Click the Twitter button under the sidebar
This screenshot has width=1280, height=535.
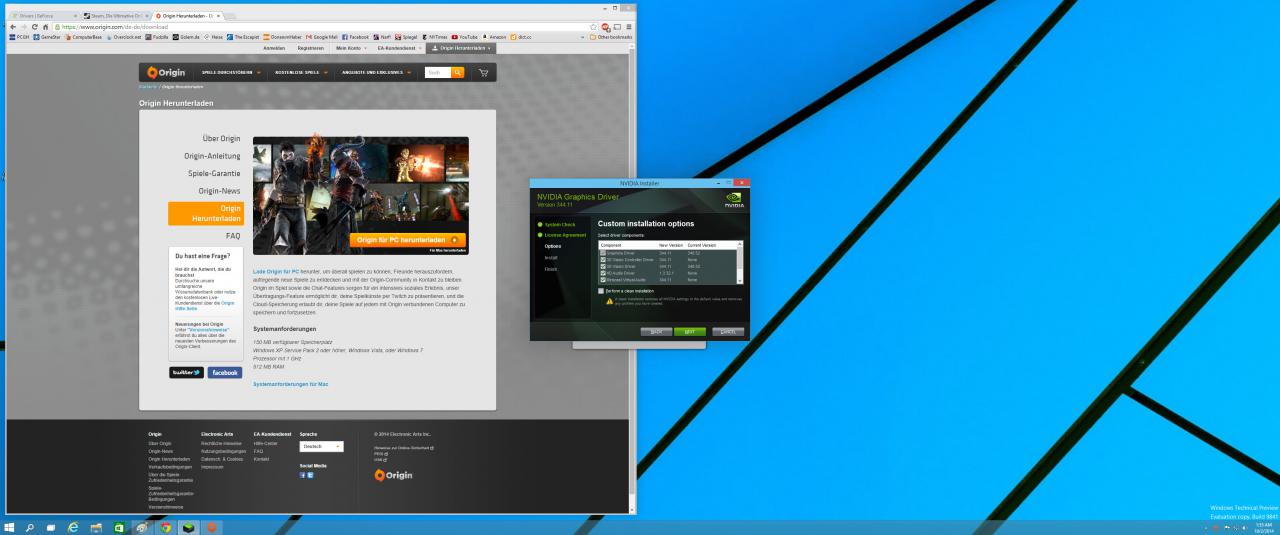(x=187, y=372)
